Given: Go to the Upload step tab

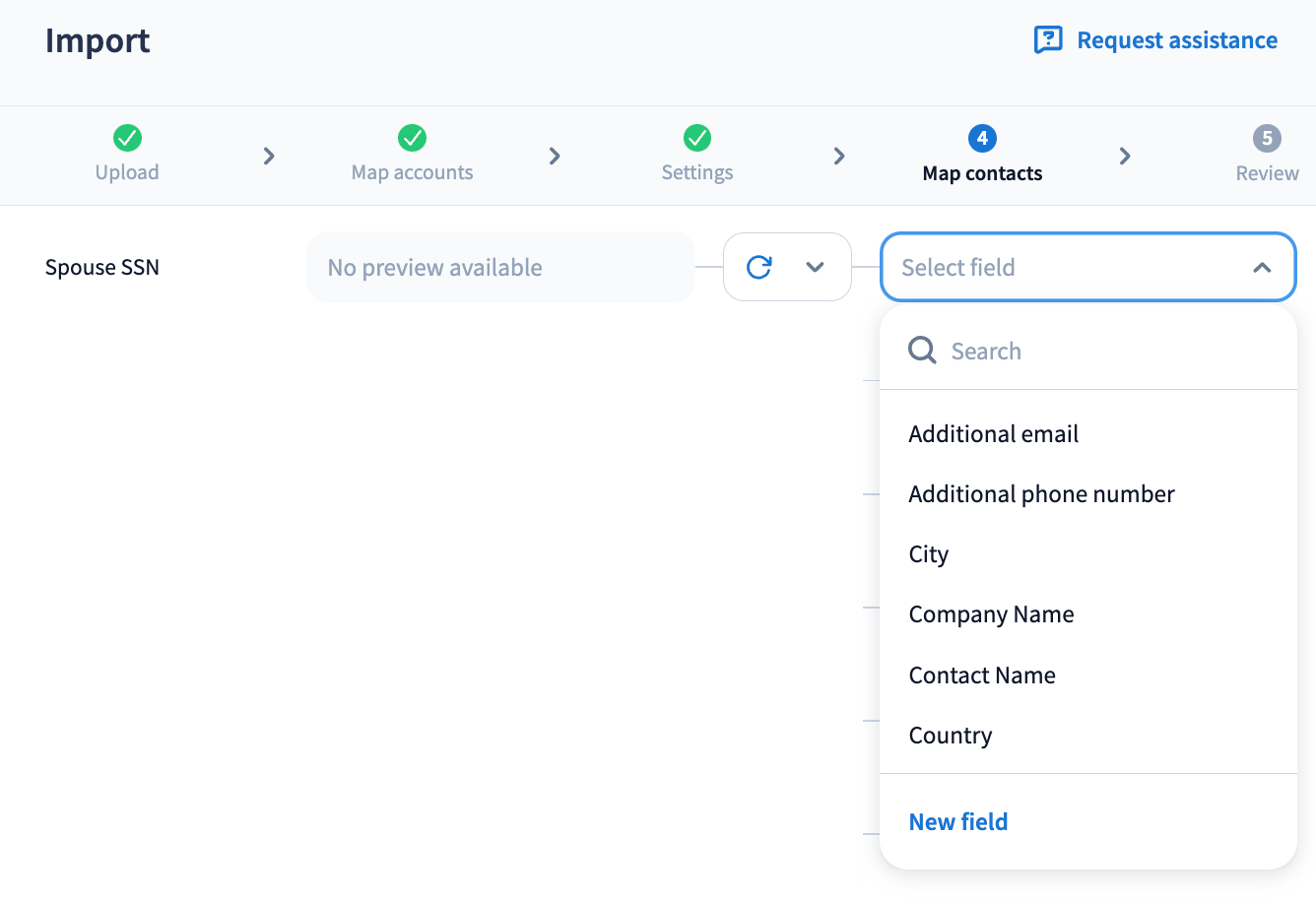Looking at the screenshot, I should point(127,172).
